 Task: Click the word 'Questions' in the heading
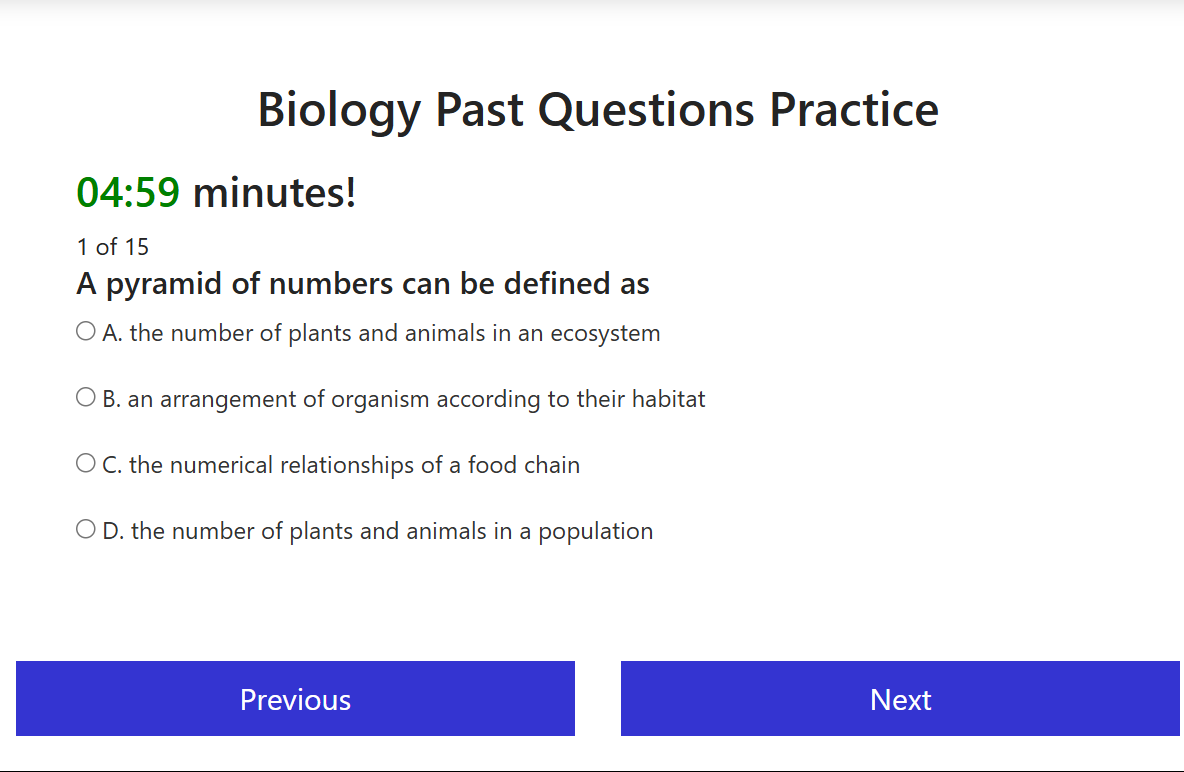pyautogui.click(x=646, y=110)
